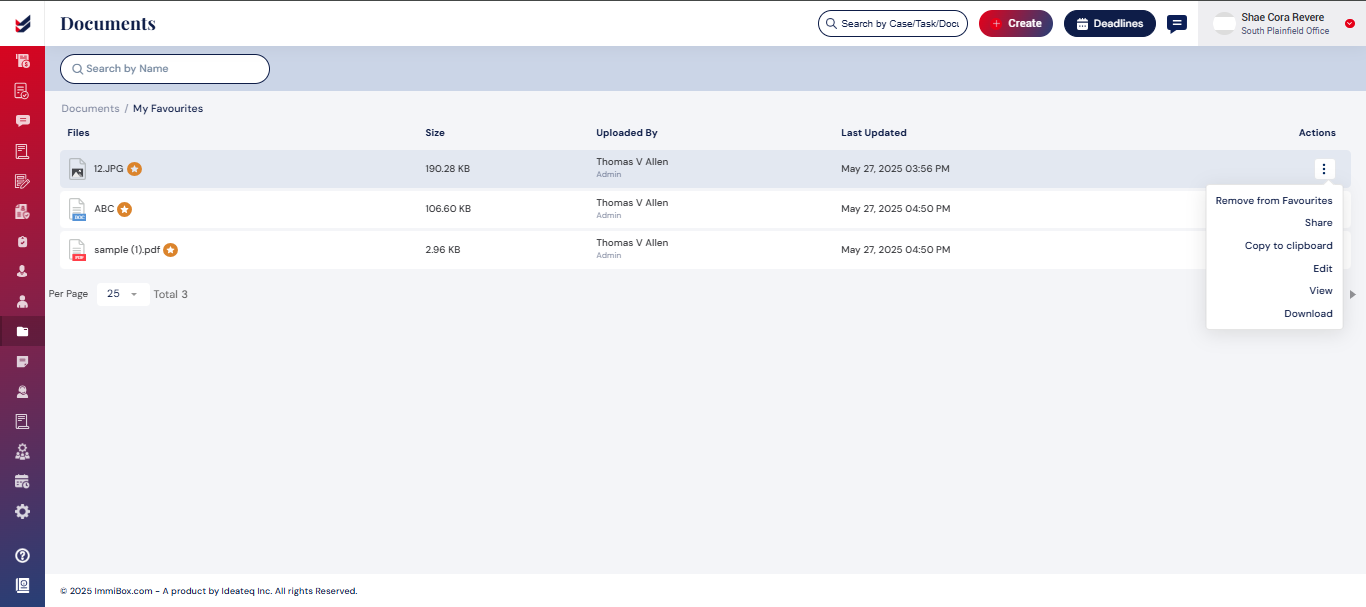Click the ImmiBox logo in the sidebar
This screenshot has width=1366, height=607.
click(x=22, y=23)
